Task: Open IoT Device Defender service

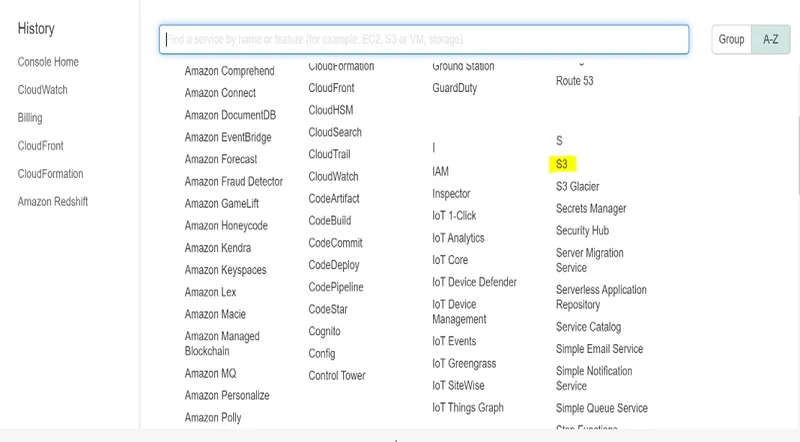Action: pyautogui.click(x=474, y=282)
